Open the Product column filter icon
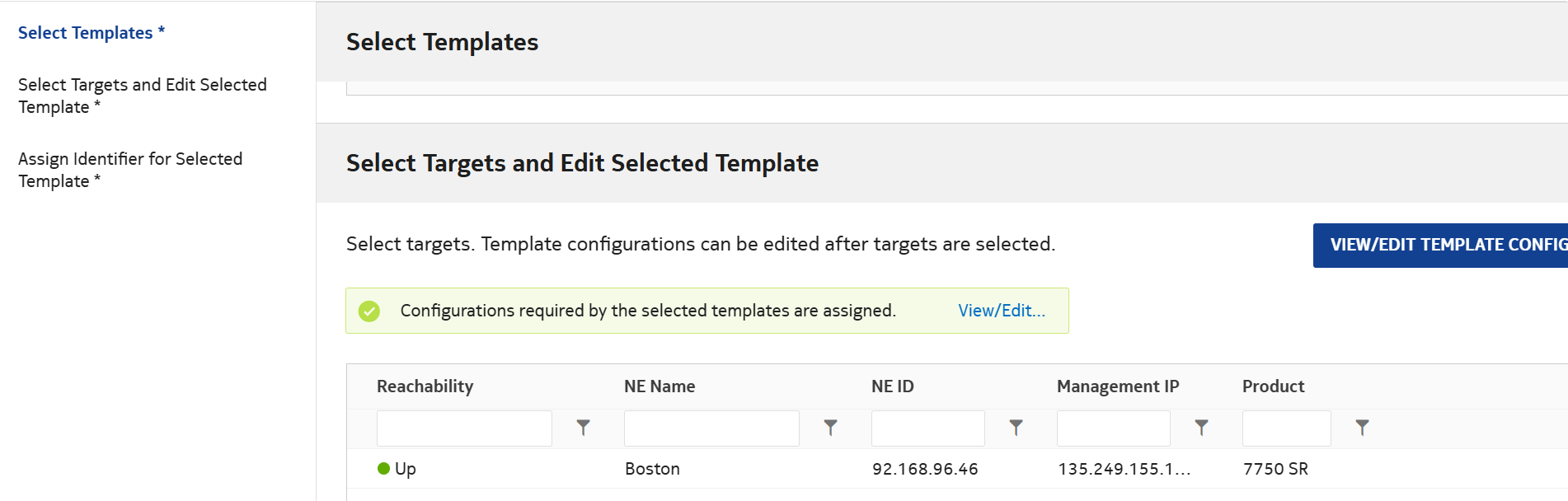Image resolution: width=1568 pixels, height=501 pixels. 1362,428
